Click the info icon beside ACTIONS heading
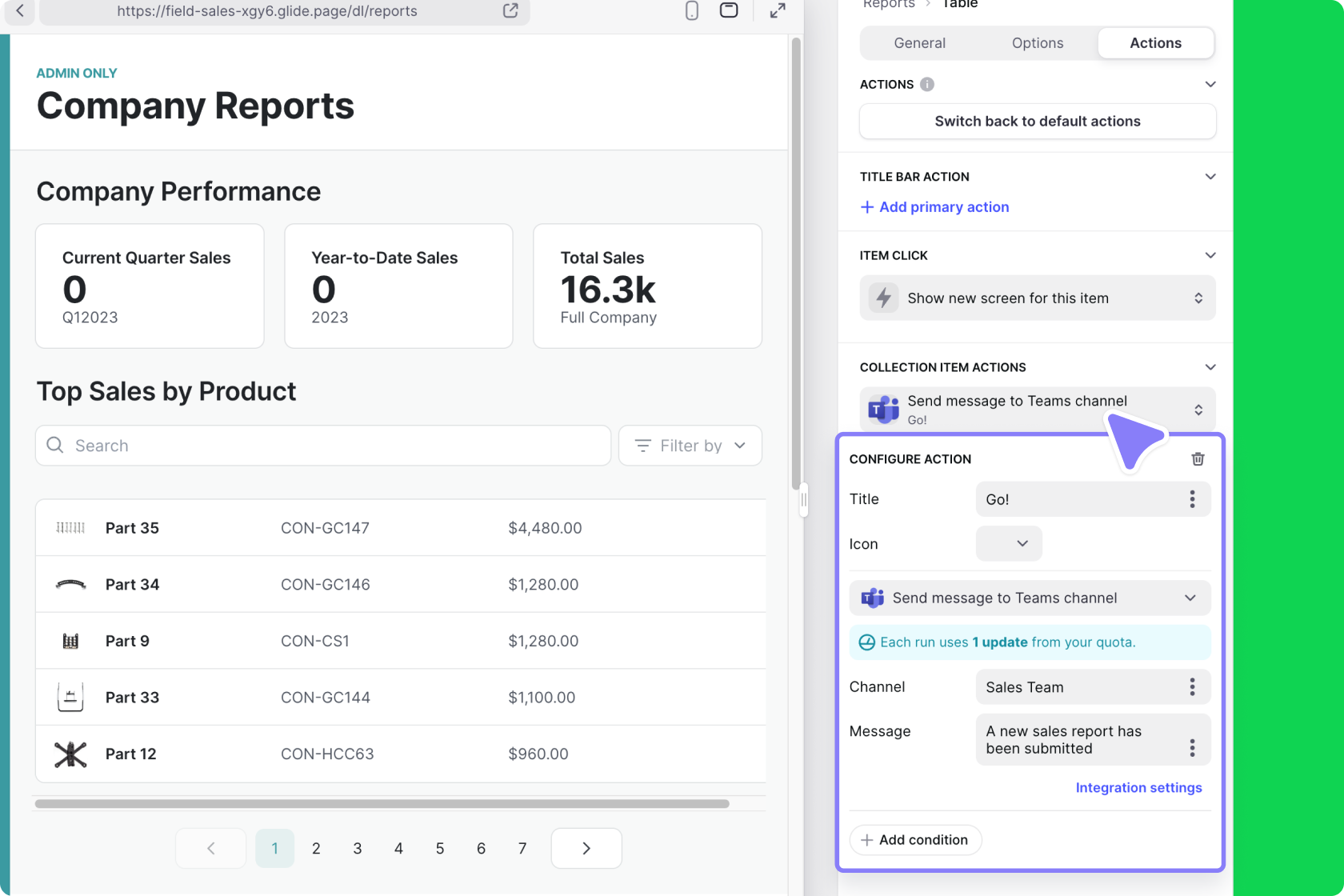The height and width of the screenshot is (896, 1344). click(927, 84)
